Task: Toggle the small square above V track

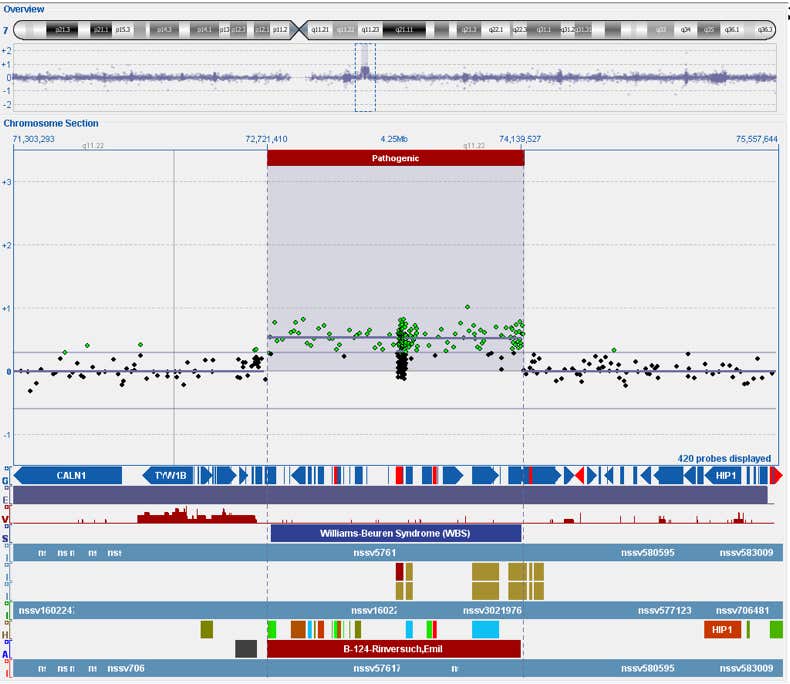Action: point(8,508)
